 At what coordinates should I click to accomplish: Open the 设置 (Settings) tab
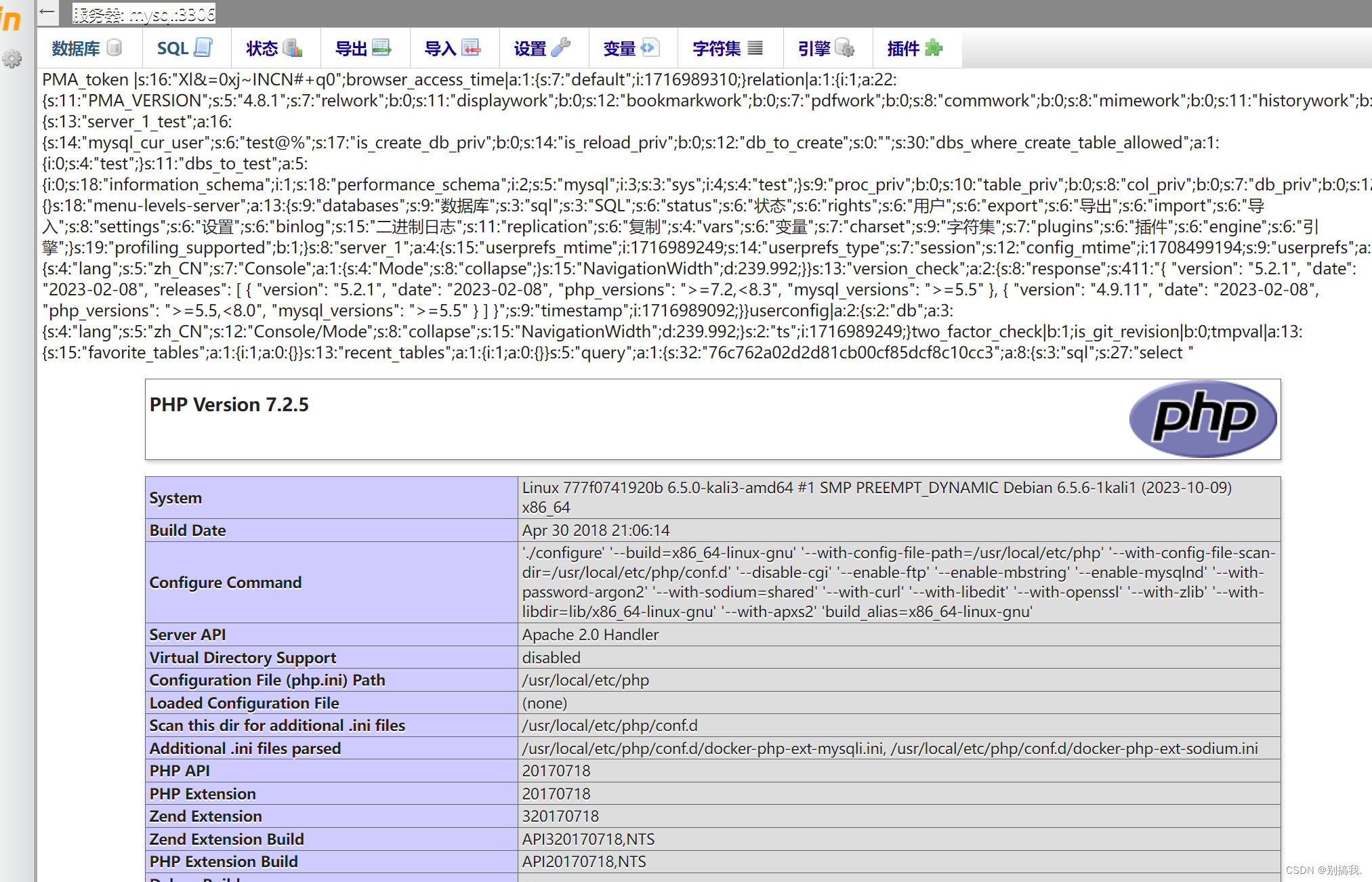(x=543, y=48)
